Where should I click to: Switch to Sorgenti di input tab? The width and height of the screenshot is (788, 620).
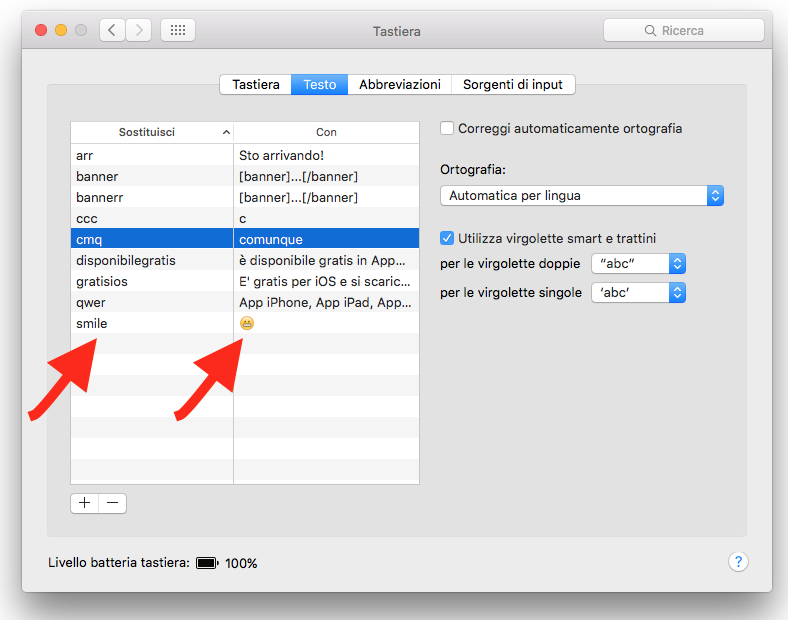pyautogui.click(x=513, y=84)
